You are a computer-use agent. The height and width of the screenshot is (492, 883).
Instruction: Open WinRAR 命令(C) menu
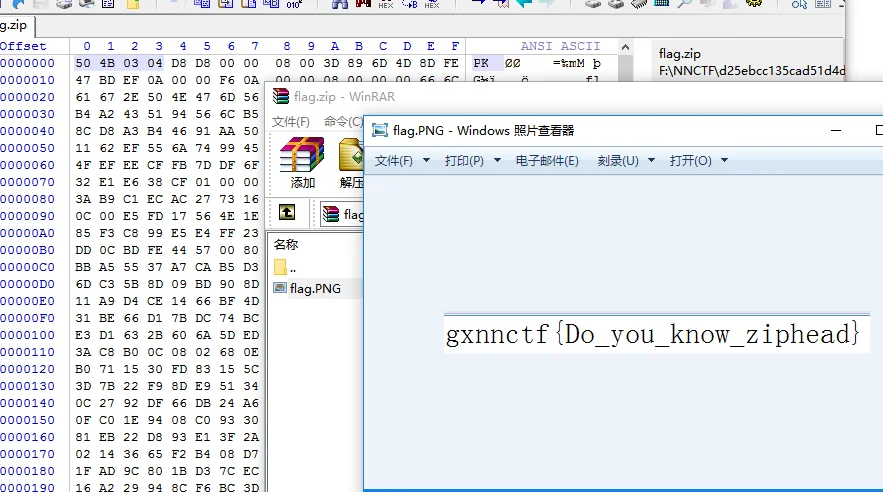coord(343,122)
